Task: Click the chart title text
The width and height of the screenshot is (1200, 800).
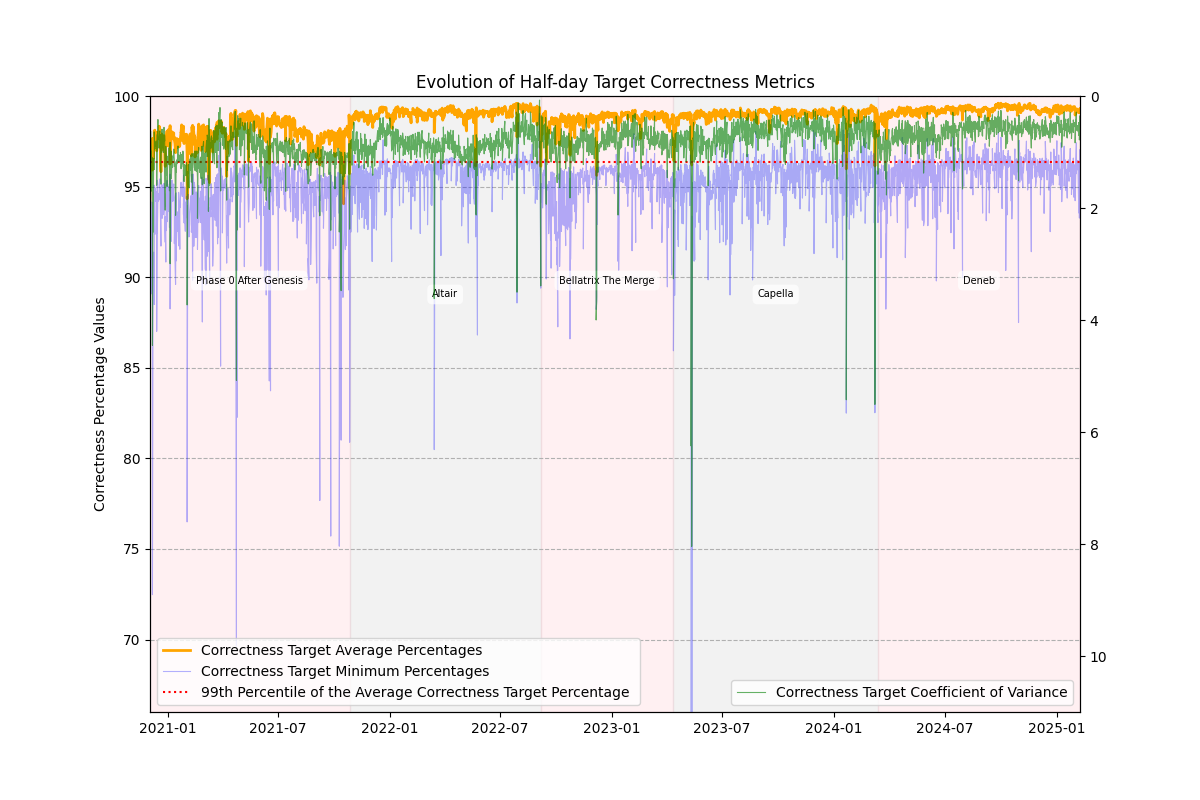Action: (x=615, y=82)
